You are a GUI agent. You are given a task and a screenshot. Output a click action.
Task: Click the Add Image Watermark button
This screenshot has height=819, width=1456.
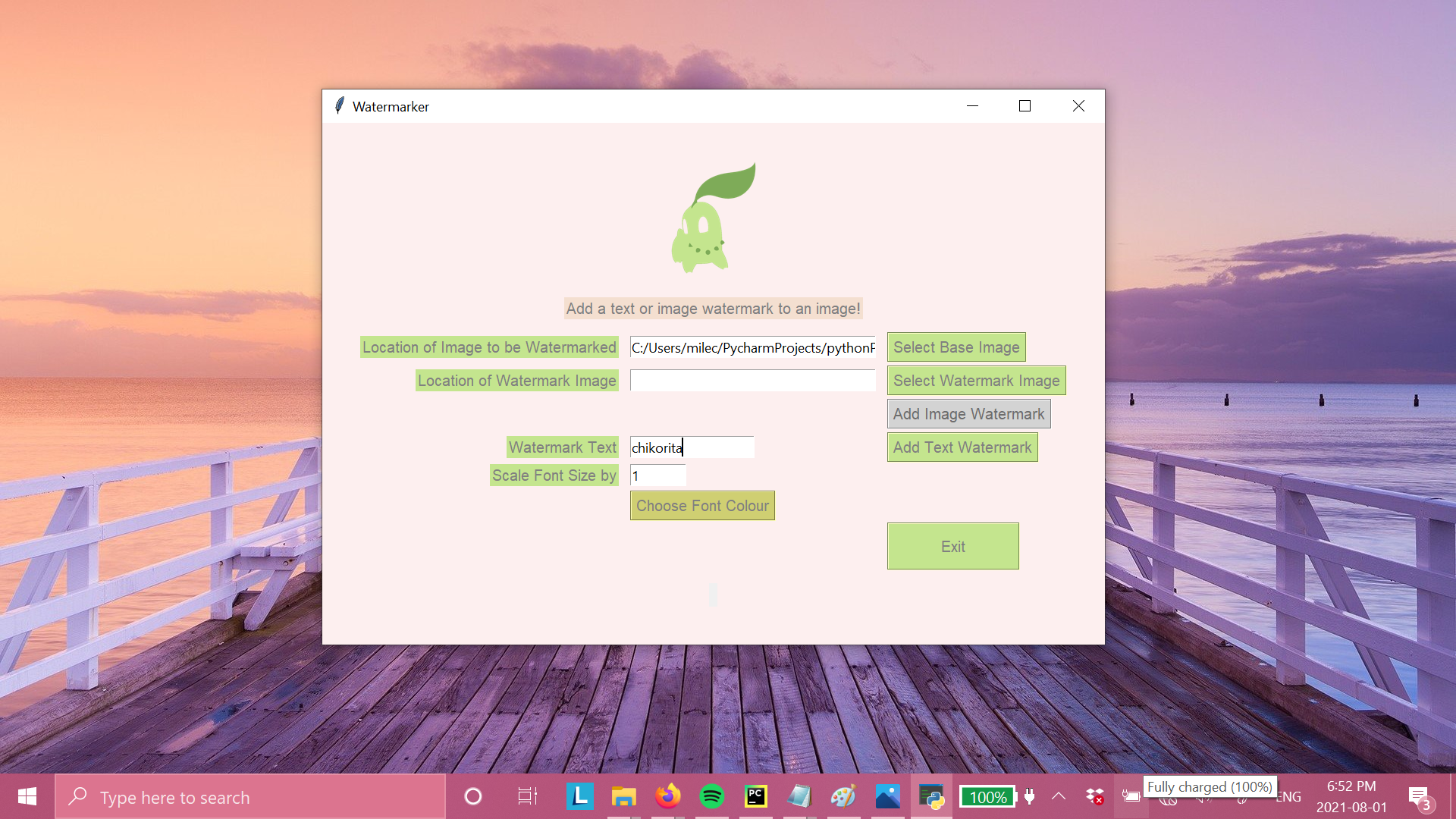coord(969,414)
